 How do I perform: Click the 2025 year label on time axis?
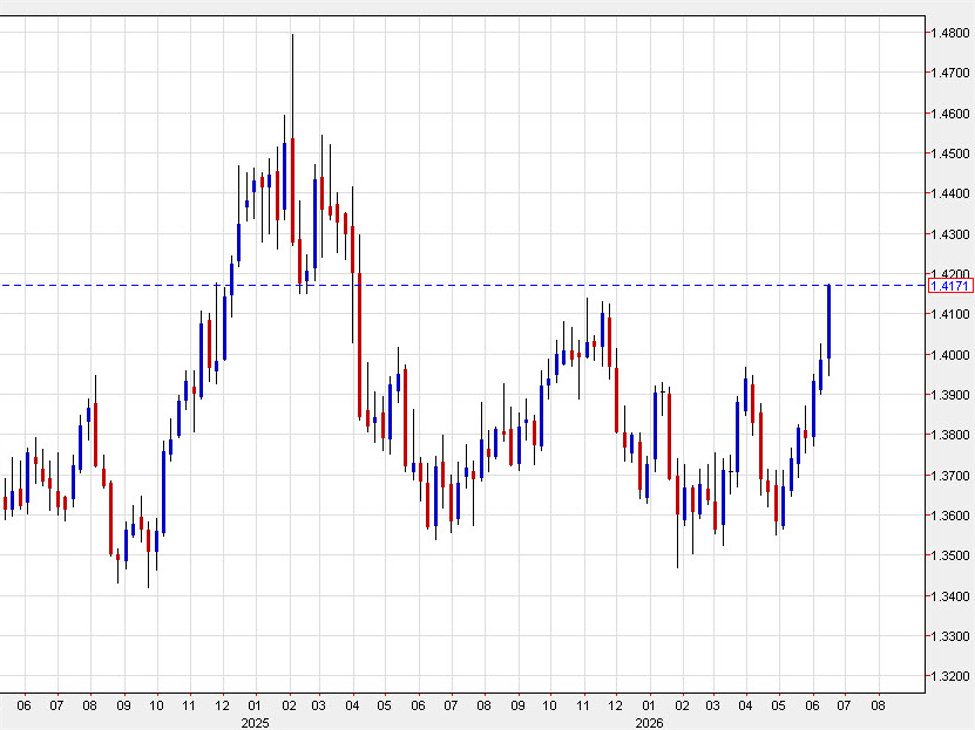click(x=255, y=723)
